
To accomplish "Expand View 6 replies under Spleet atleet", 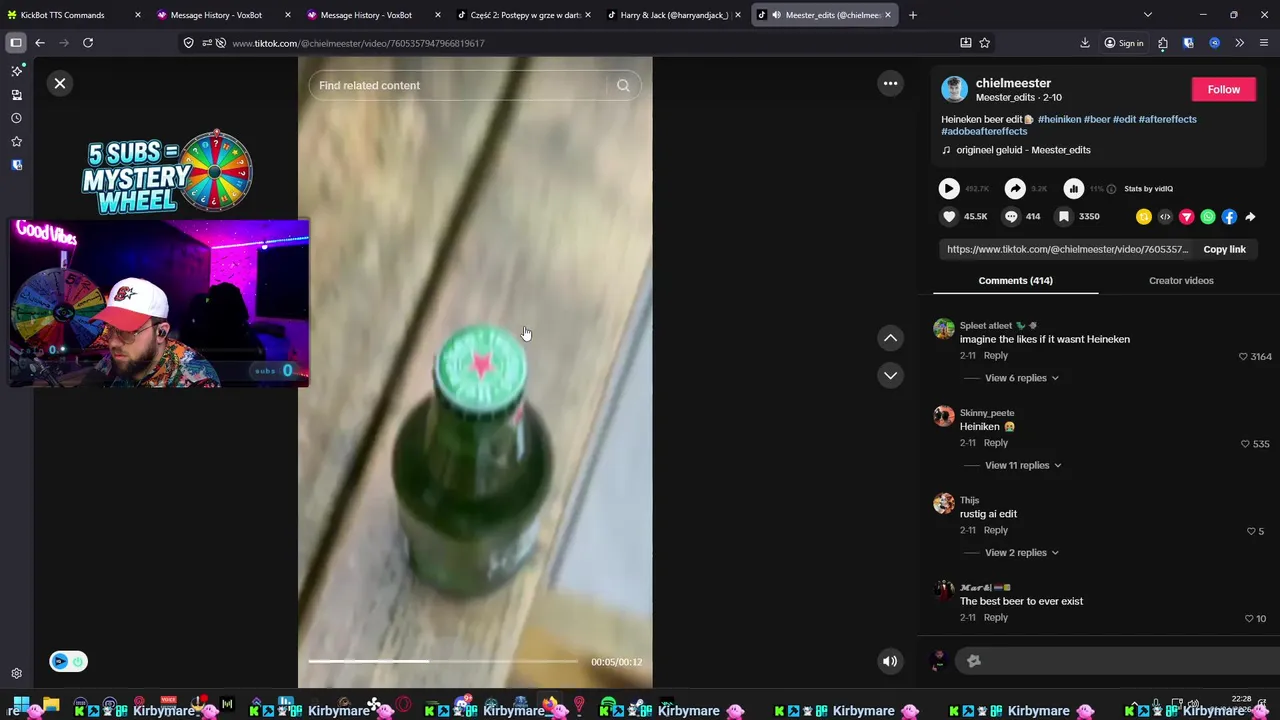I will point(1021,378).
